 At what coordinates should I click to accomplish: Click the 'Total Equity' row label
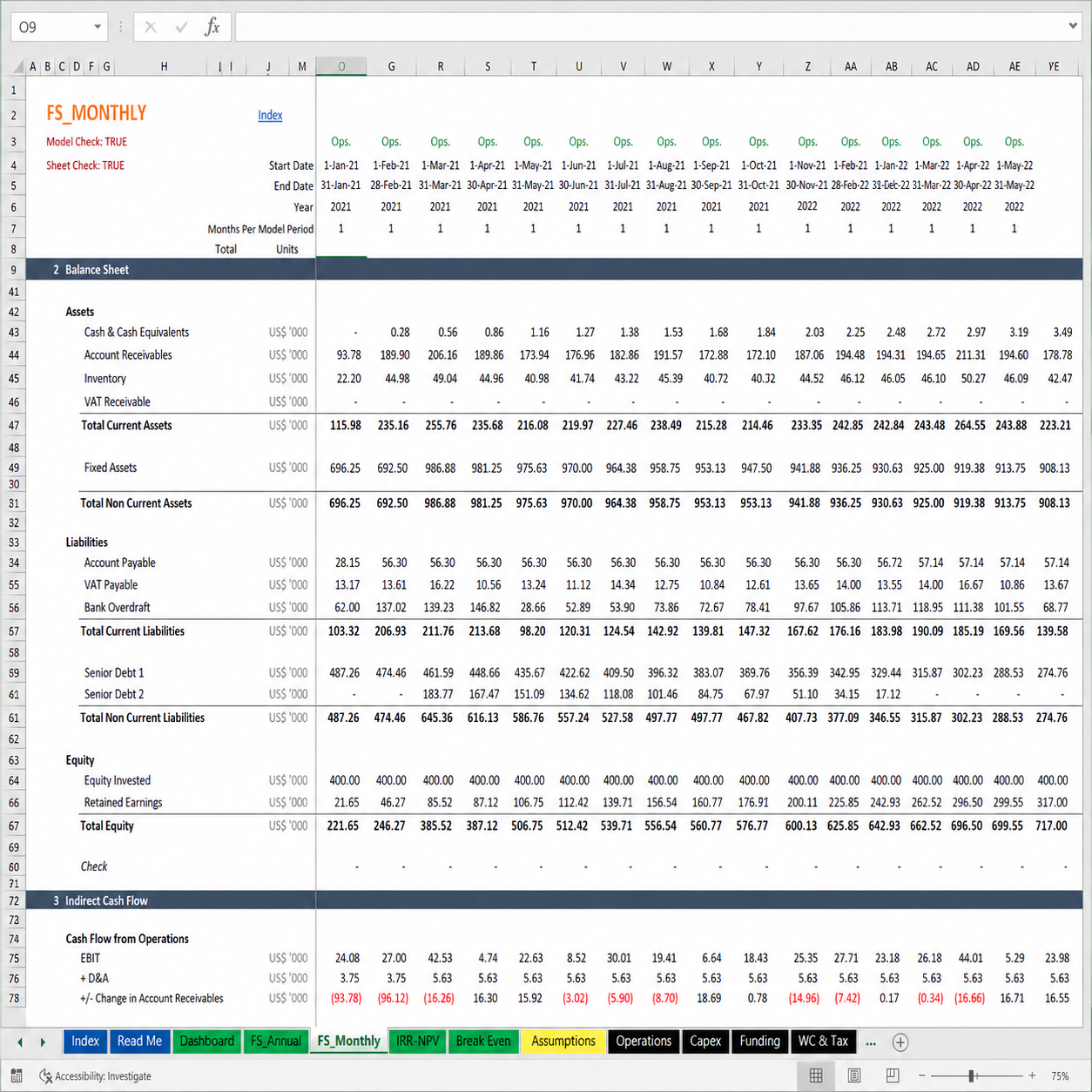tap(107, 826)
